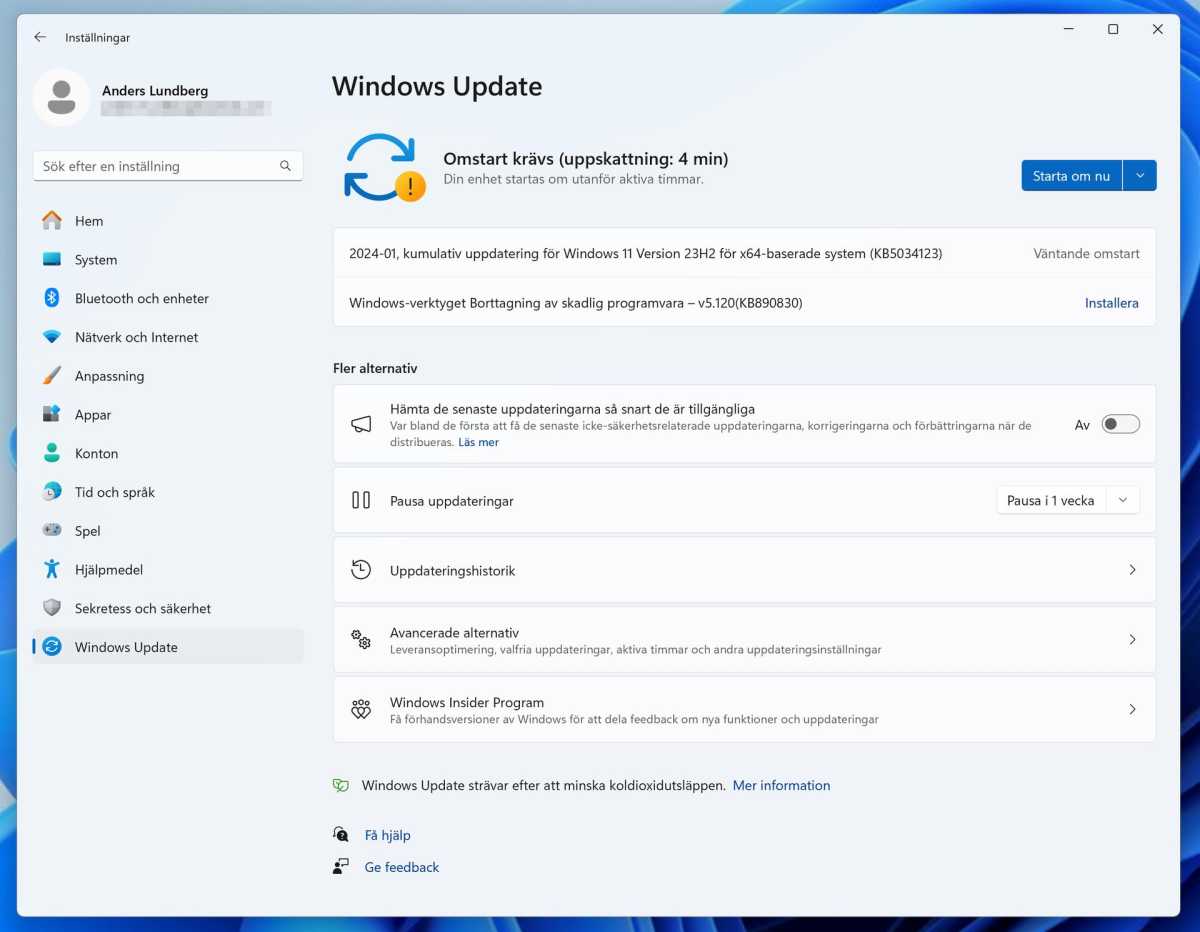The image size is (1200, 932).
Task: Click the search magnifier icon
Action: point(285,166)
